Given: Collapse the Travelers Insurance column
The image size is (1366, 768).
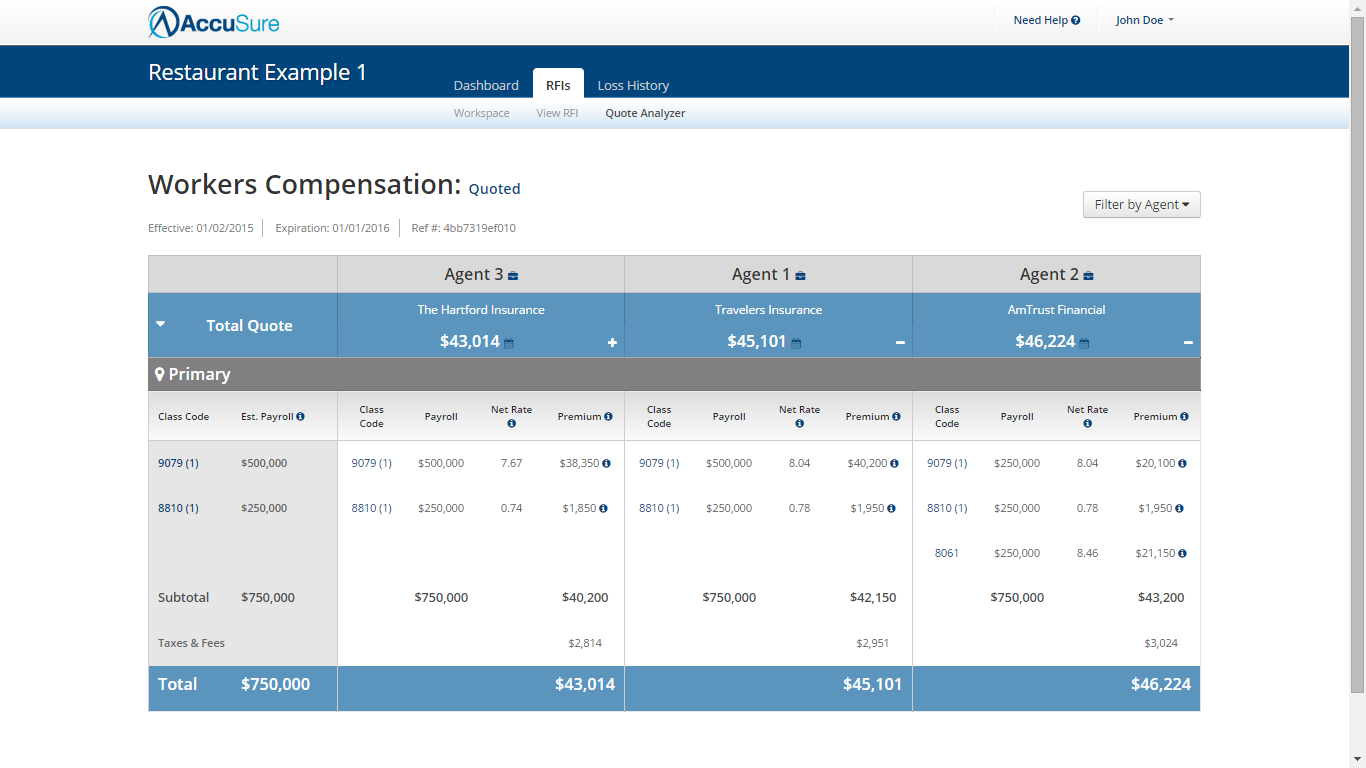Looking at the screenshot, I should pyautogui.click(x=900, y=343).
